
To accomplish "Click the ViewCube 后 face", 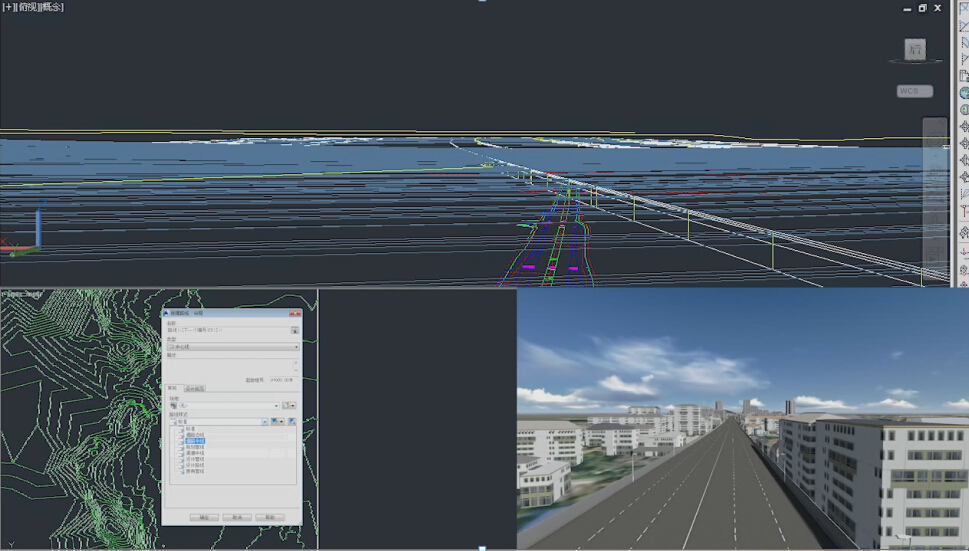I will (x=914, y=50).
